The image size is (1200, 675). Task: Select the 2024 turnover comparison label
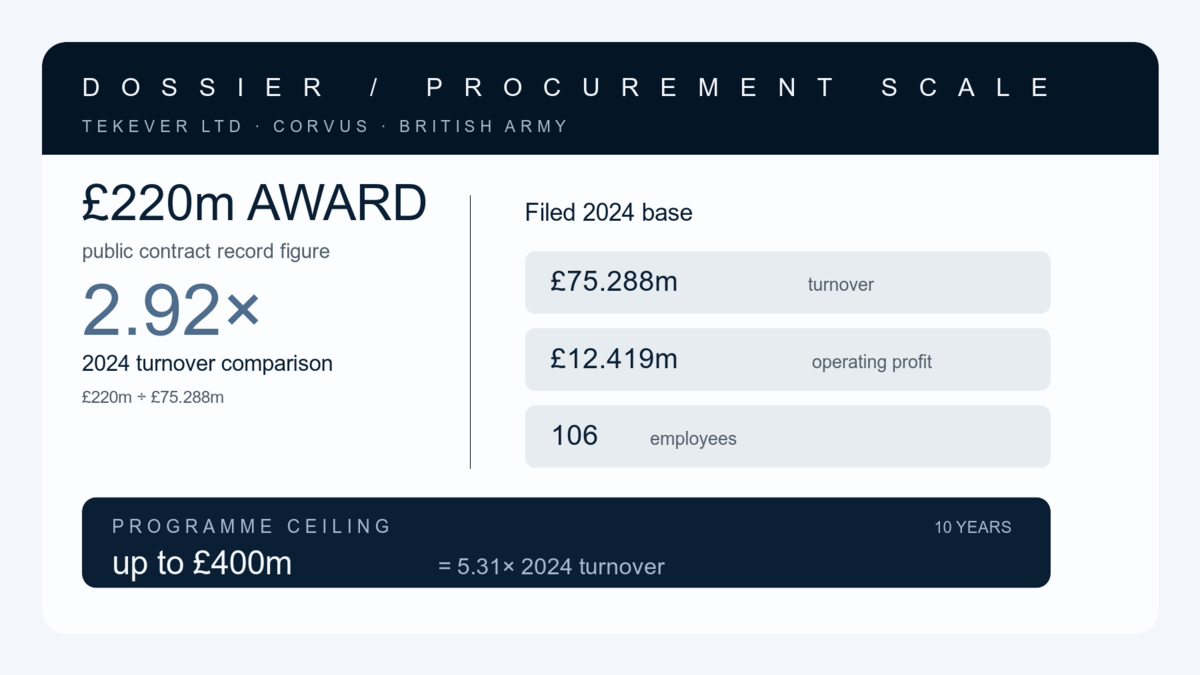pyautogui.click(x=207, y=363)
